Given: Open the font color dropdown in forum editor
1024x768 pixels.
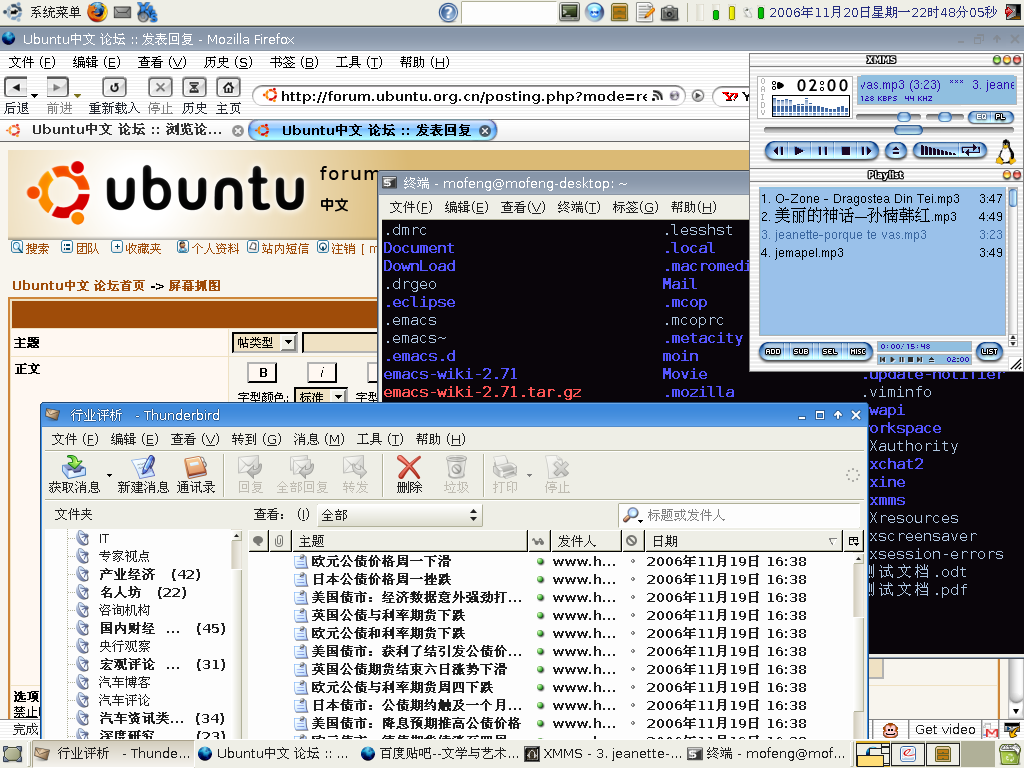Looking at the screenshot, I should coord(321,396).
